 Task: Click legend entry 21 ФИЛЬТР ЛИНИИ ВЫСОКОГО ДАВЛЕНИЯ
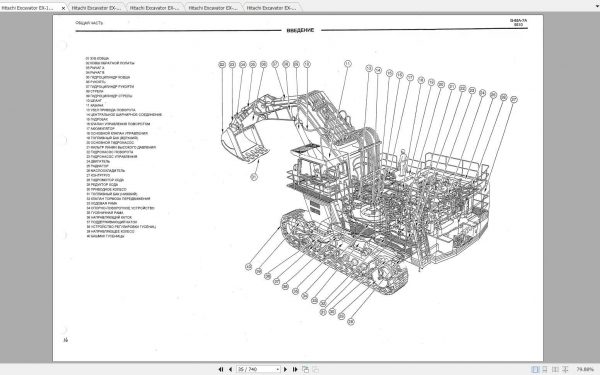click(x=121, y=147)
